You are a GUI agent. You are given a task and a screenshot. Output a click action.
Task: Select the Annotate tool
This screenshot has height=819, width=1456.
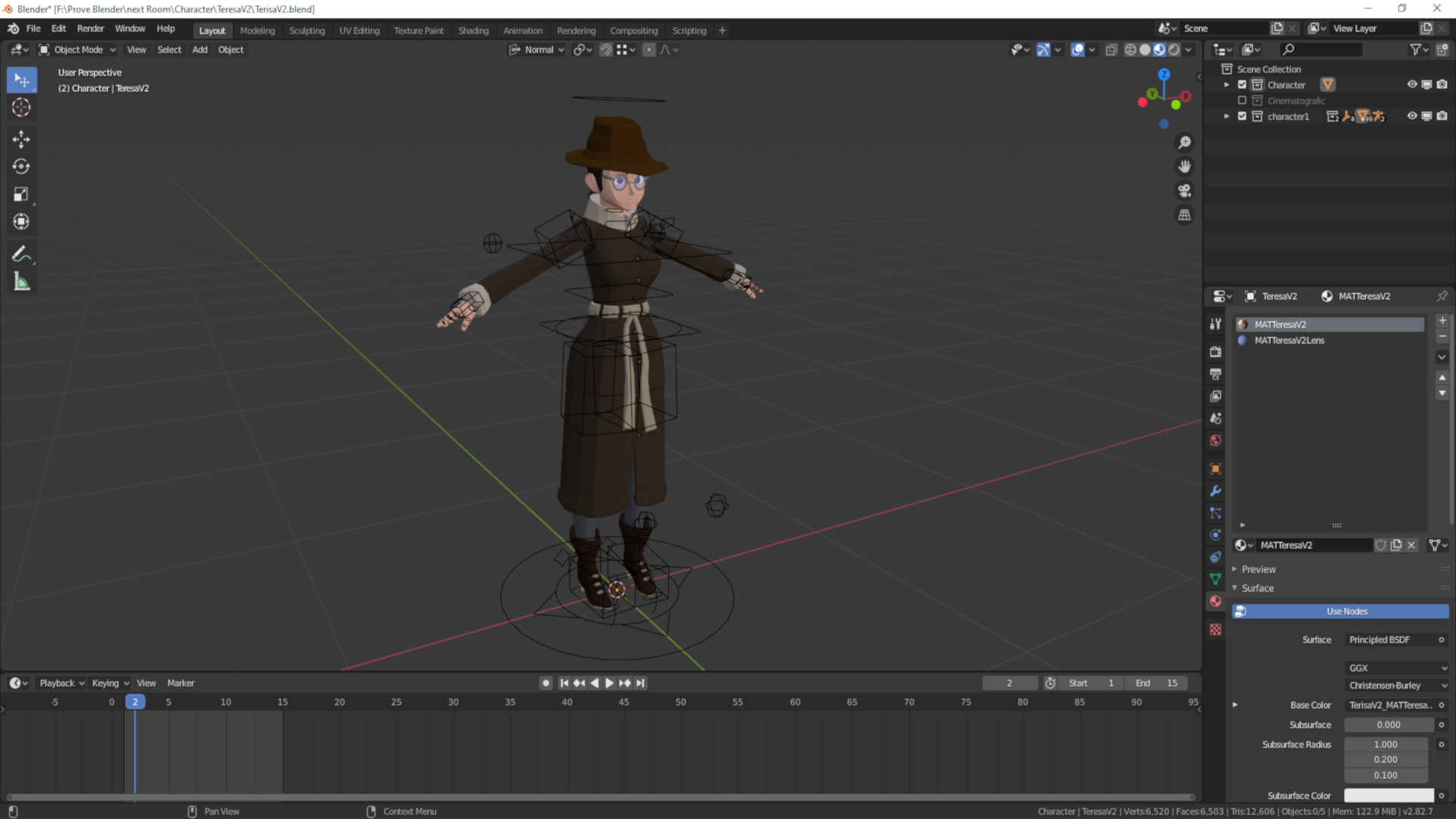coord(21,254)
